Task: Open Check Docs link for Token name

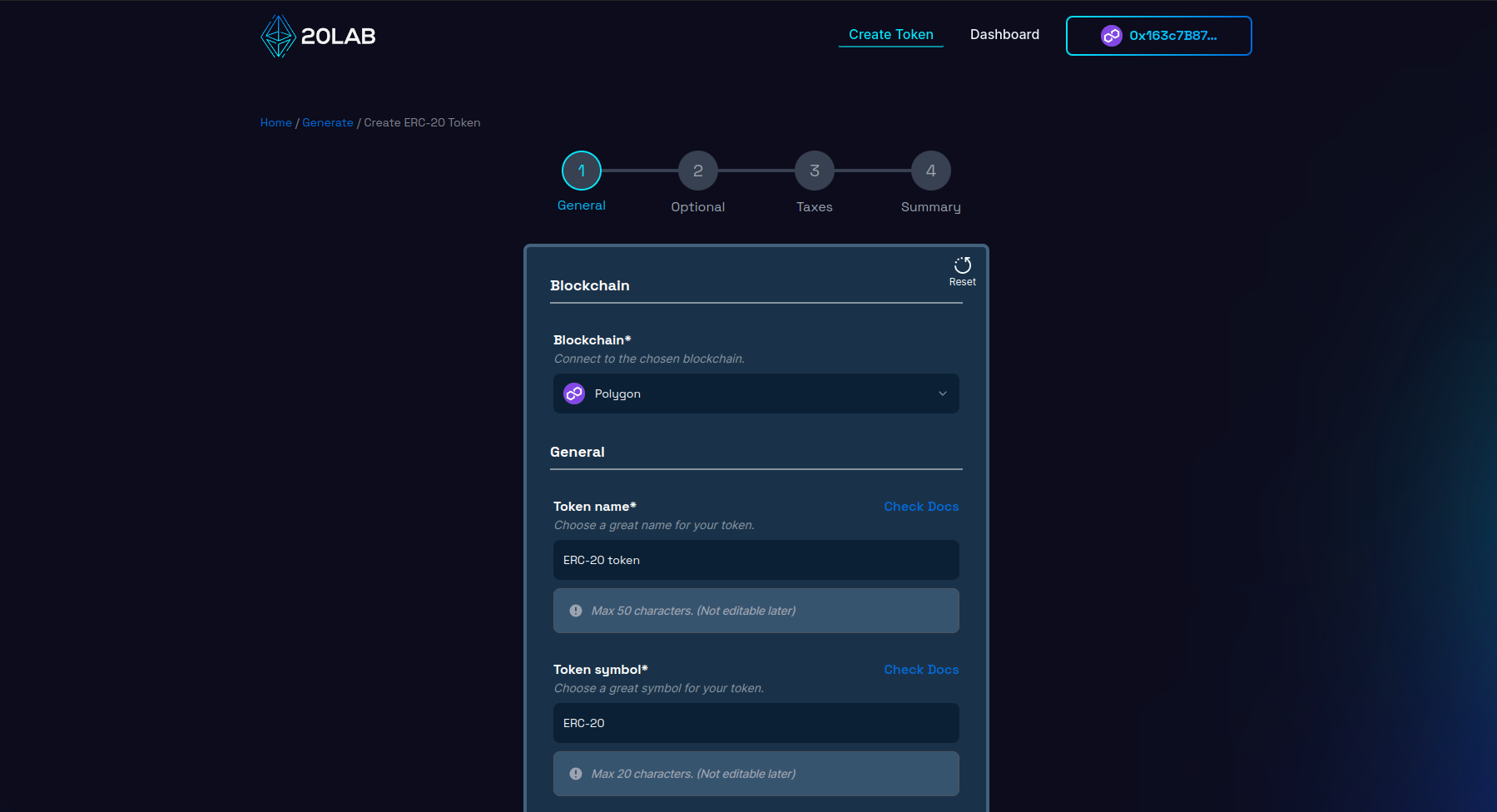Action: click(x=921, y=507)
